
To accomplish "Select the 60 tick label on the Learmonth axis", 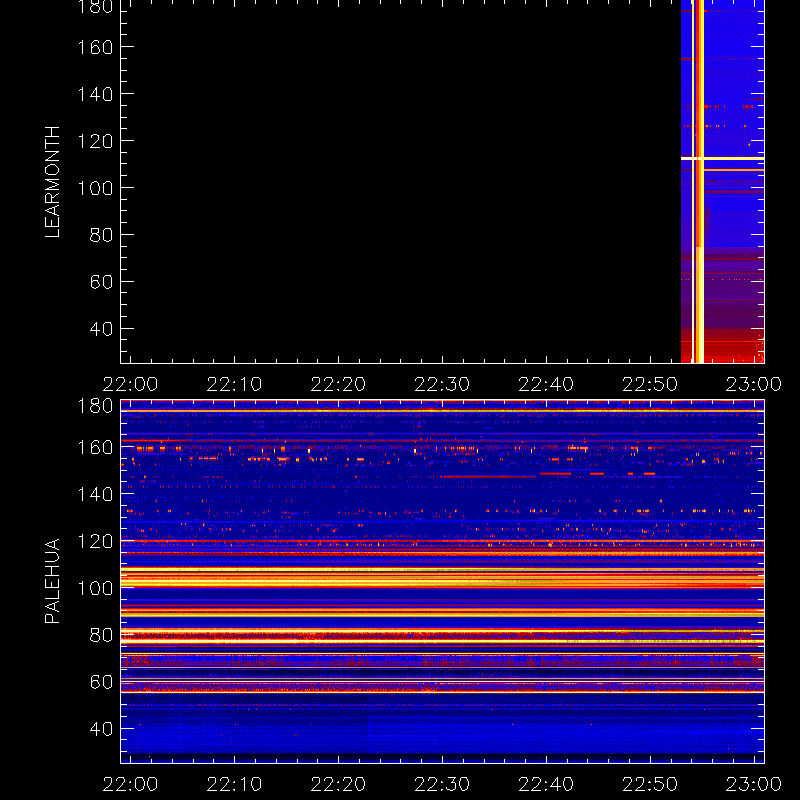I will [101, 282].
